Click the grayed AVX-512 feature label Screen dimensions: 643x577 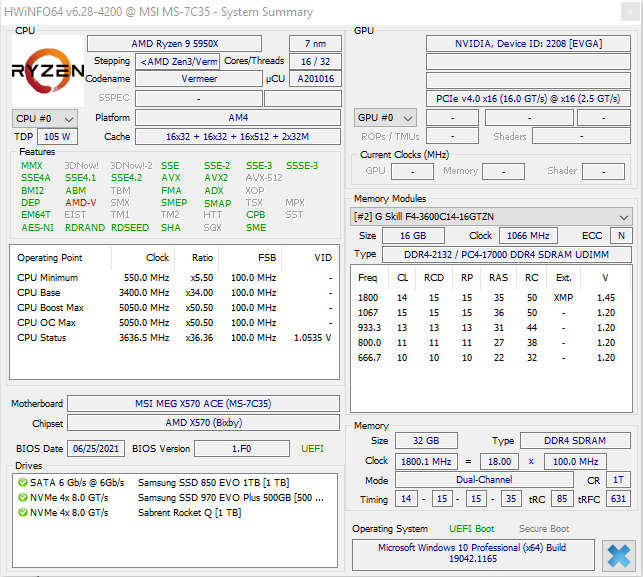(x=264, y=178)
